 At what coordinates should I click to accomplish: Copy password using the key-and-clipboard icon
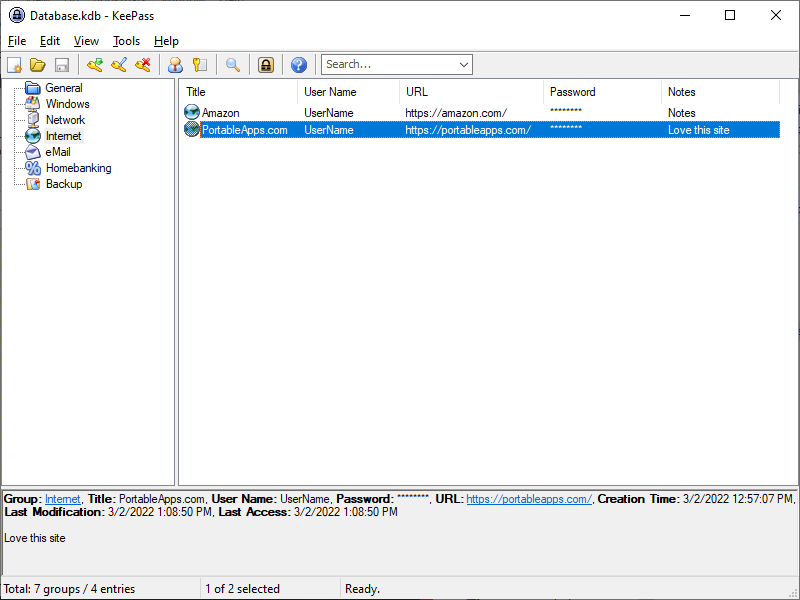200,65
